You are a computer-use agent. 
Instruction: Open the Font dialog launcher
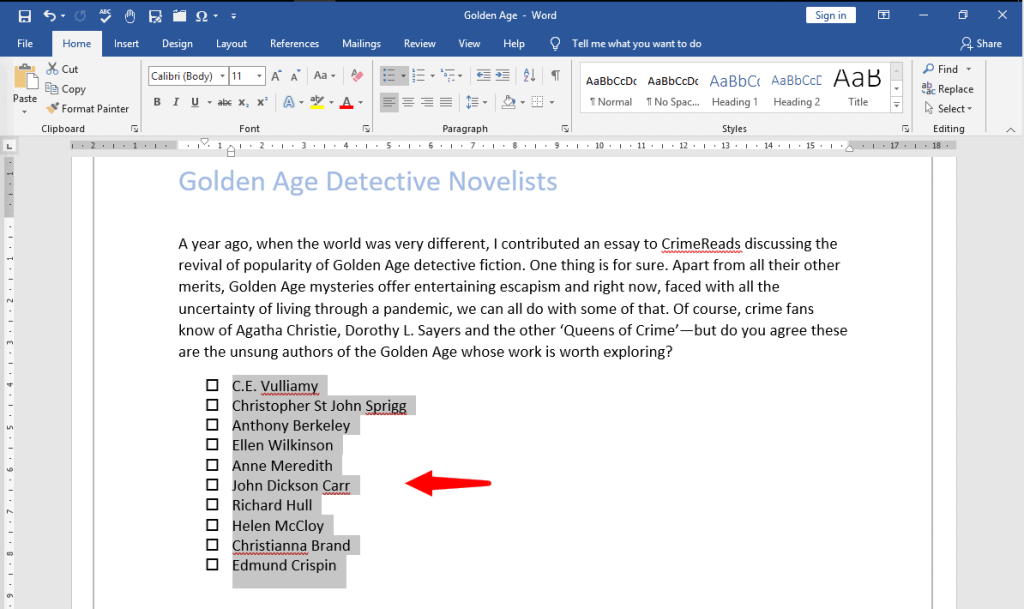pyautogui.click(x=366, y=129)
